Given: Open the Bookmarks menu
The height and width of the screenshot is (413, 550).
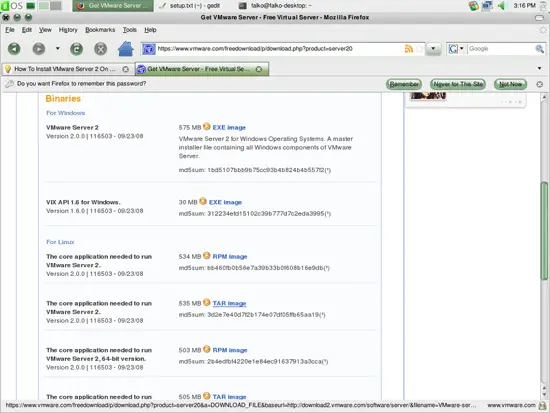Looking at the screenshot, I should click(x=100, y=30).
